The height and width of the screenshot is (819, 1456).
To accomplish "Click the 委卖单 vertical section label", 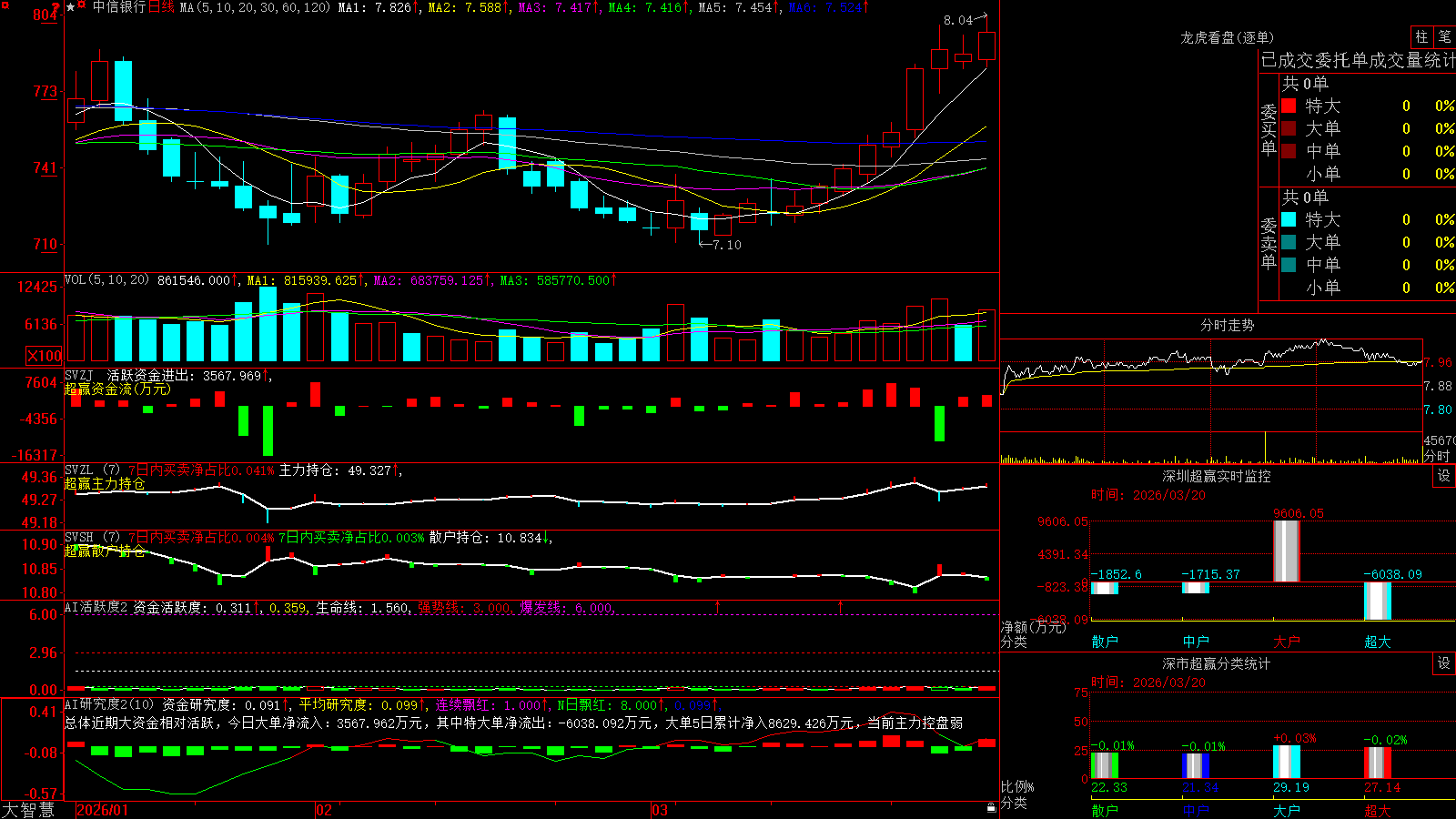I will coord(1269,243).
